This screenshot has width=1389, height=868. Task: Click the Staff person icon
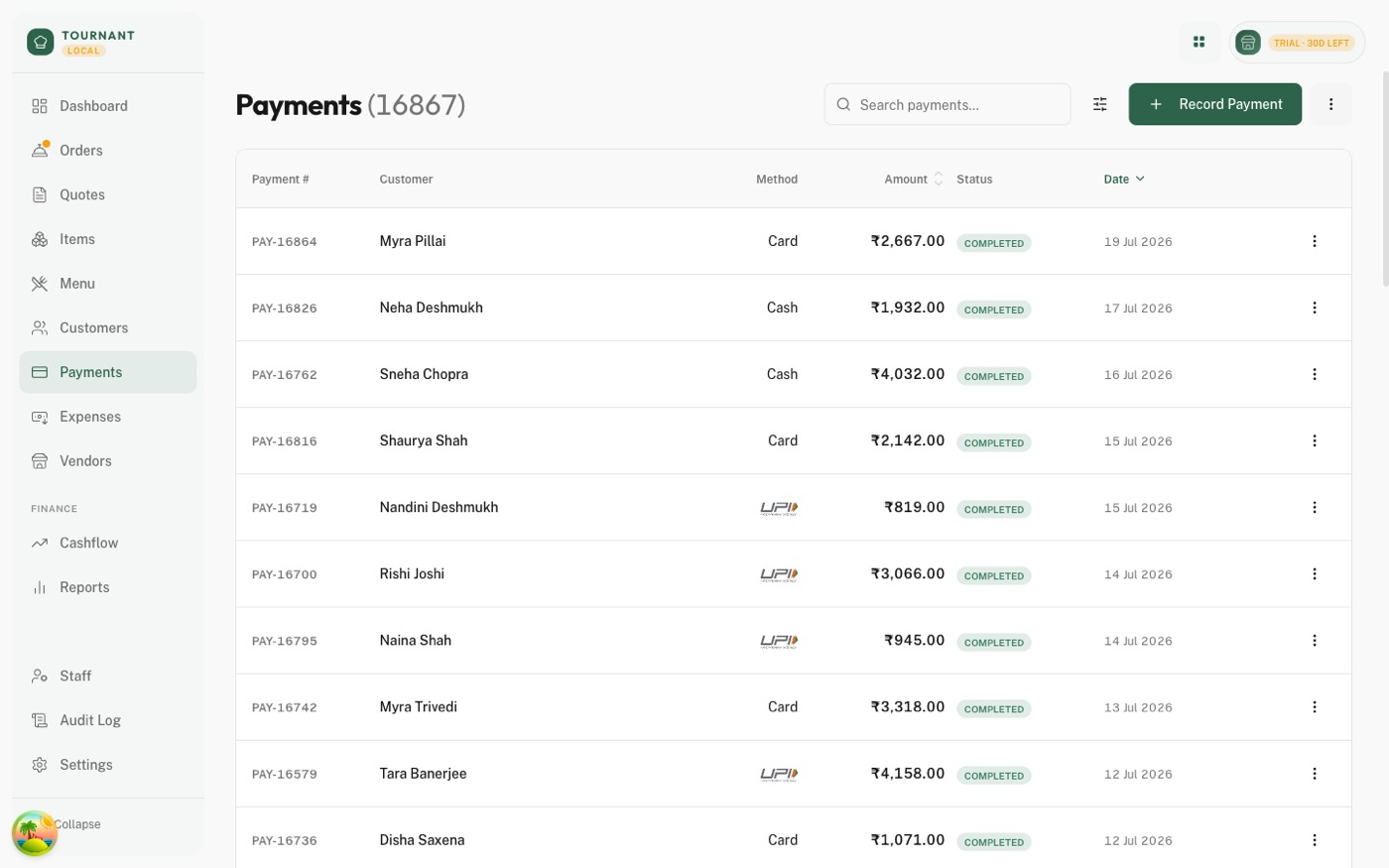[x=40, y=676]
